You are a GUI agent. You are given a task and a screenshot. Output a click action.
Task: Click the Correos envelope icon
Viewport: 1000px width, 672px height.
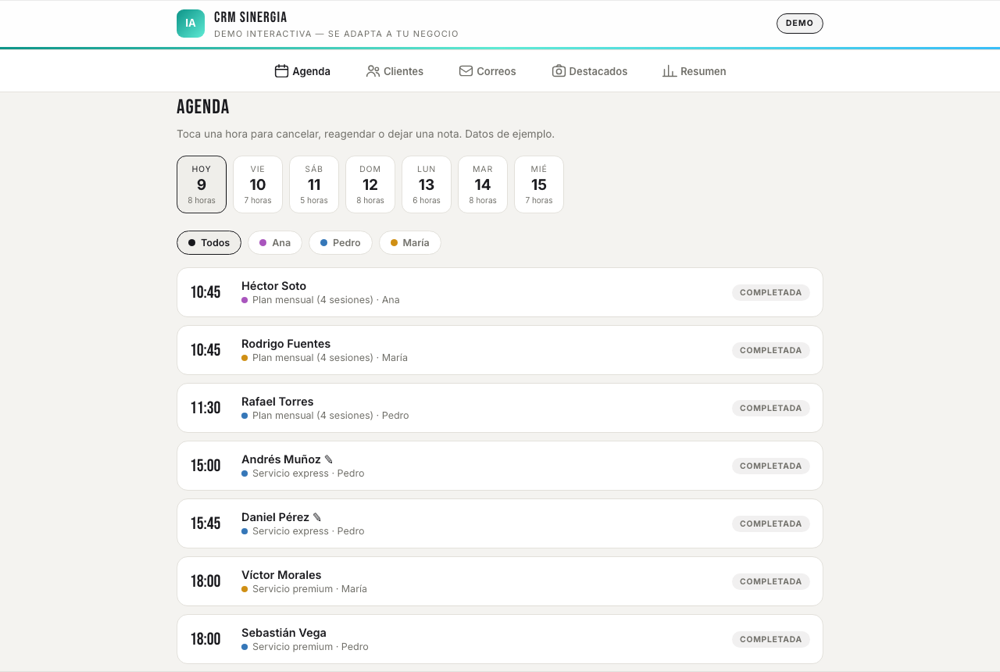[x=466, y=71]
